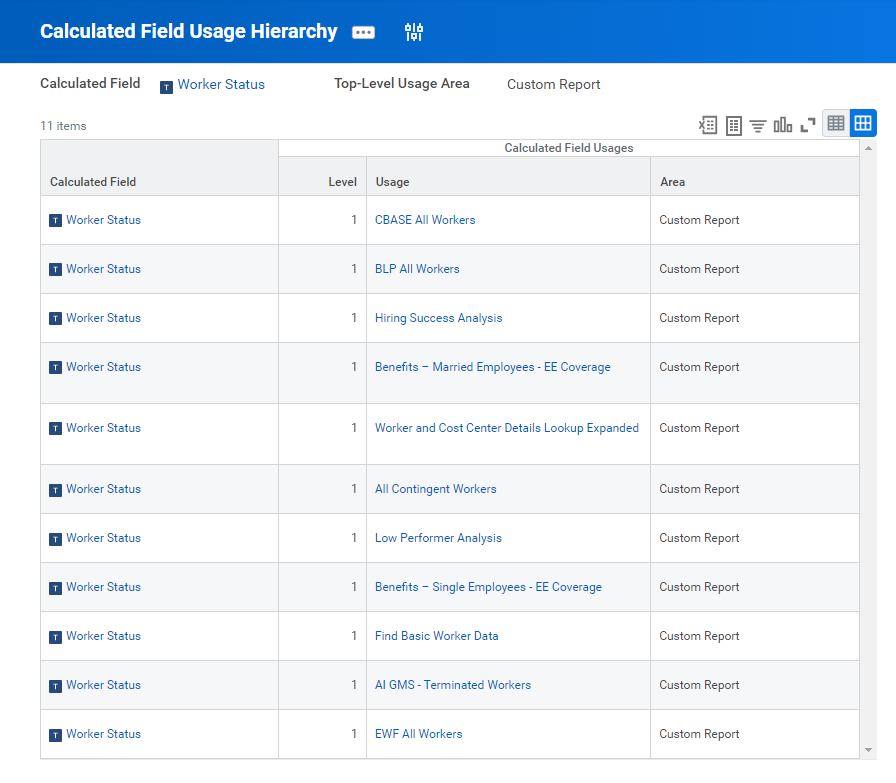This screenshot has height=783, width=896.
Task: Switch to grid table view
Action: [x=863, y=123]
